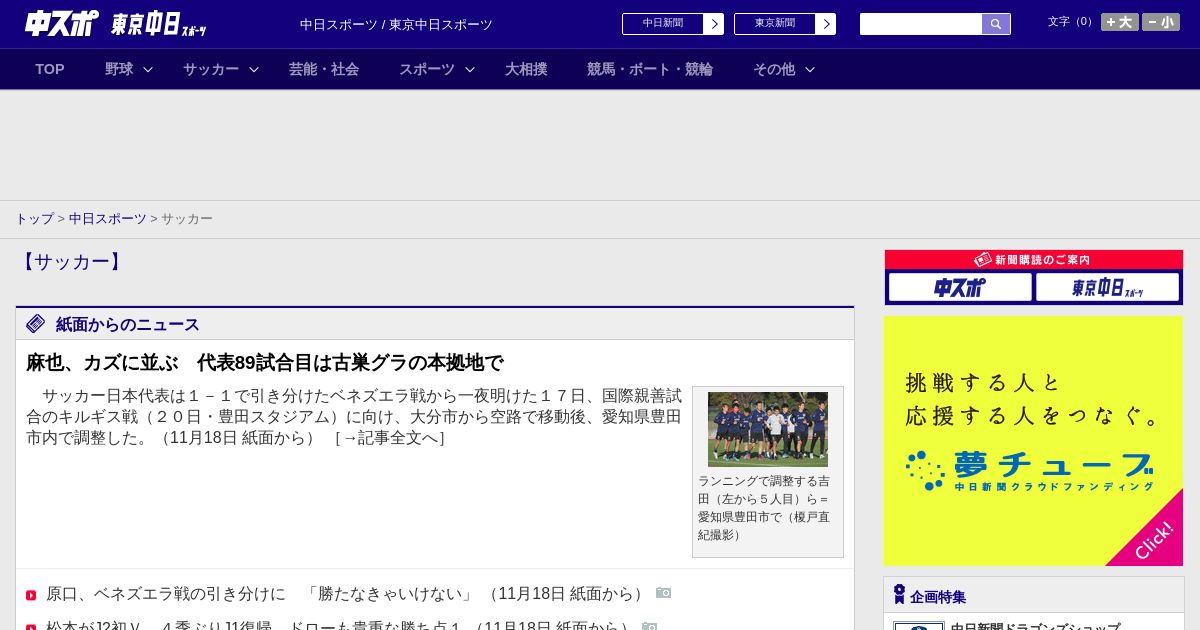This screenshot has width=1200, height=630.
Task: Increase text size with 大 button
Action: coord(1120,22)
